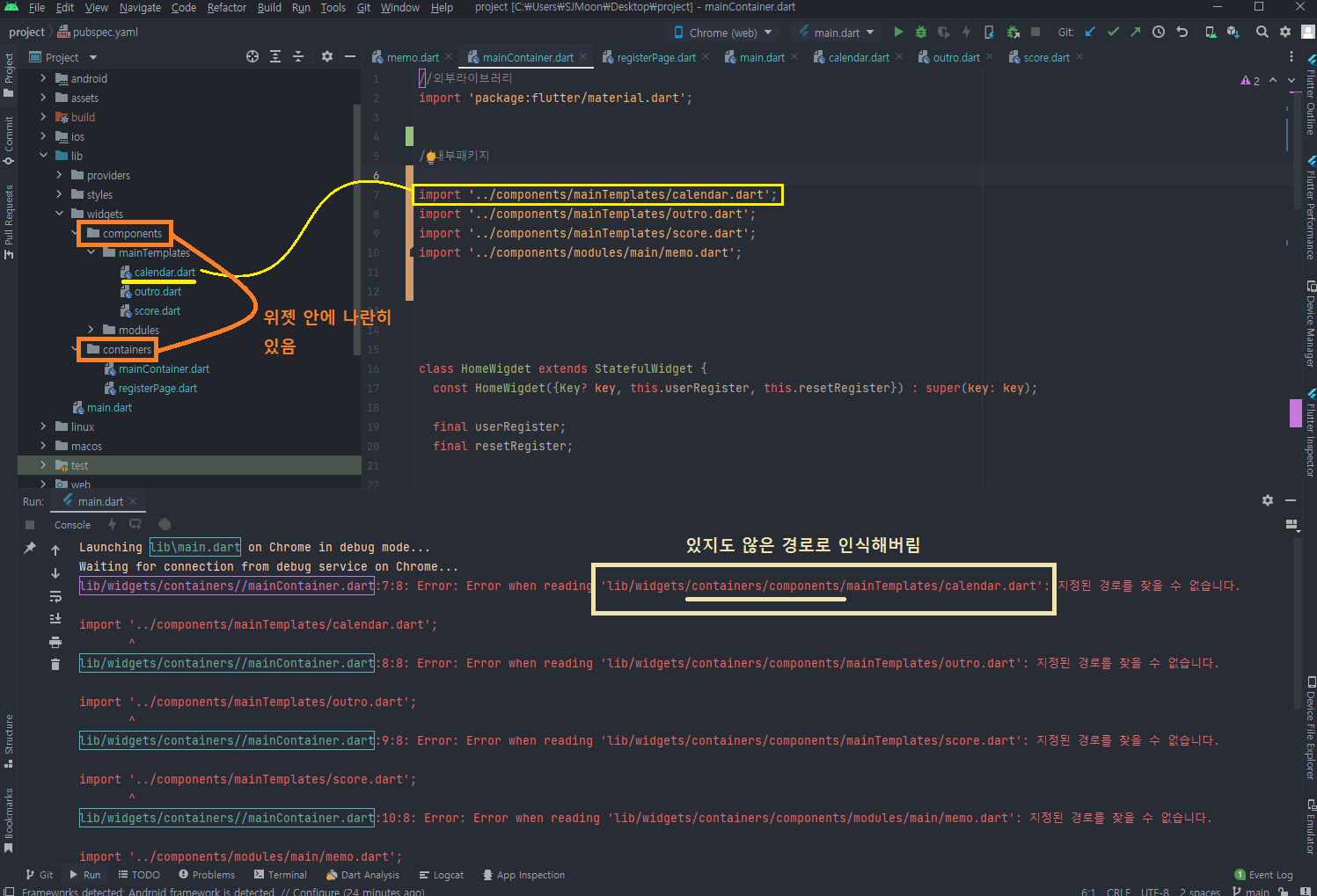Open the Tools menu
This screenshot has height=896, width=1317.
coord(333,7)
